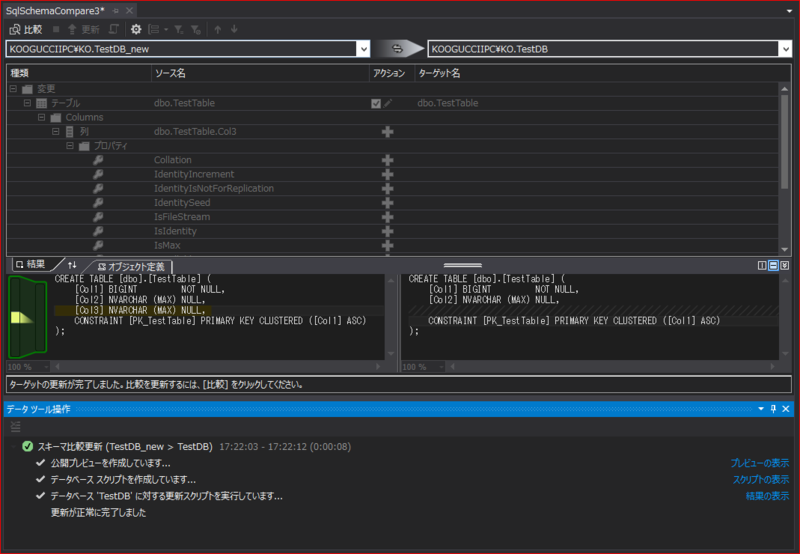Open the source database dropdown TestDB_new
Image resolution: width=800 pixels, height=554 pixels.
tap(363, 49)
